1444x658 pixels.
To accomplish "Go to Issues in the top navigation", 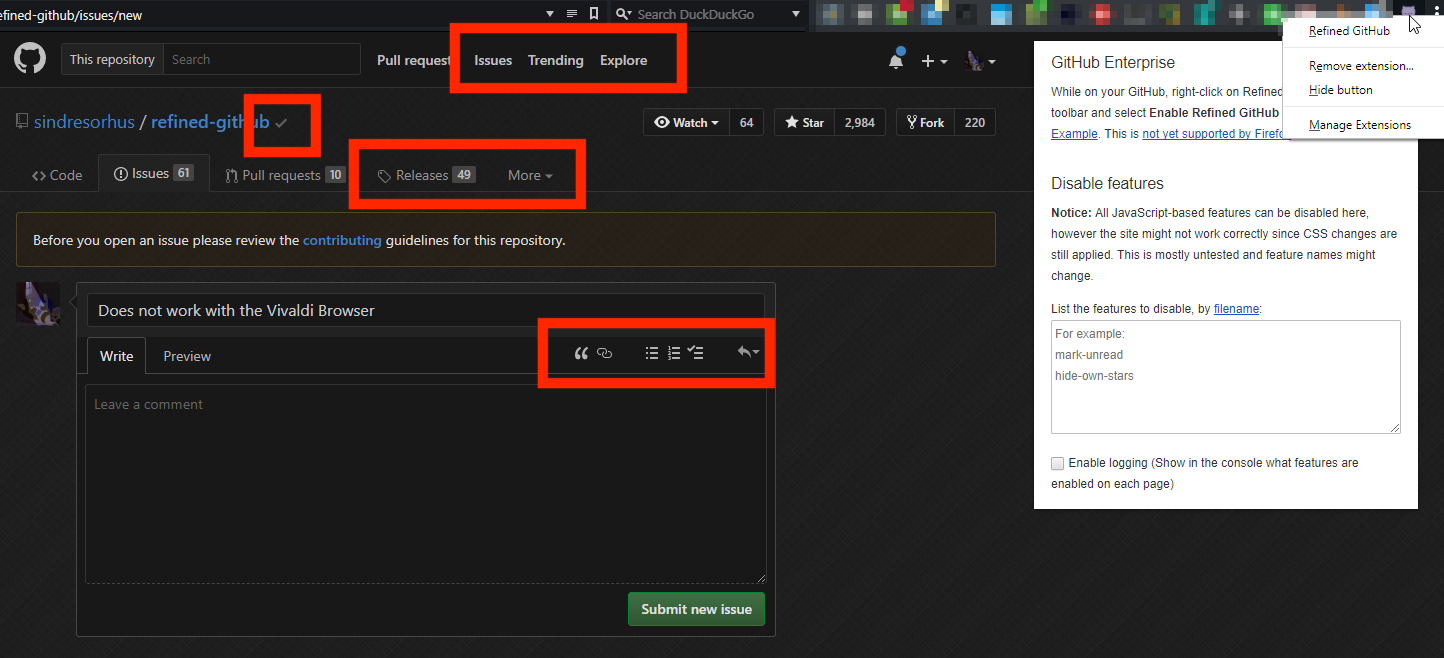I will click(x=493, y=60).
